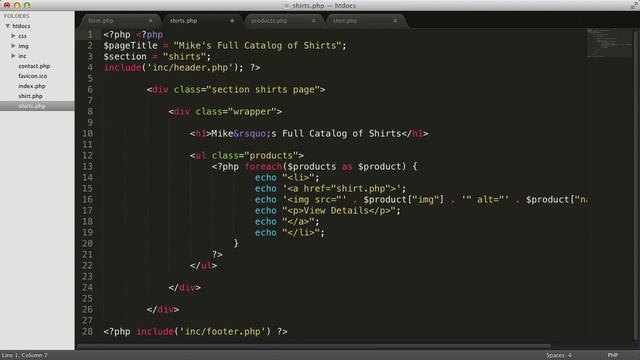Click the $section variable on line 3

125,56
